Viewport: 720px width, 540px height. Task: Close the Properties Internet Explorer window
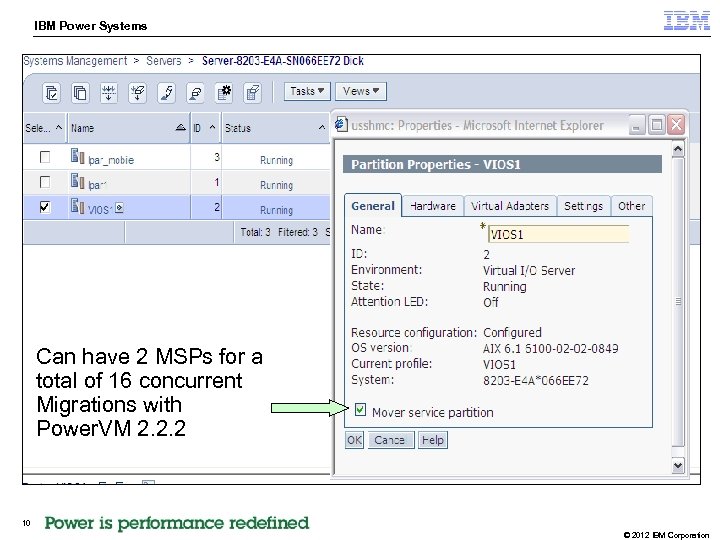676,125
